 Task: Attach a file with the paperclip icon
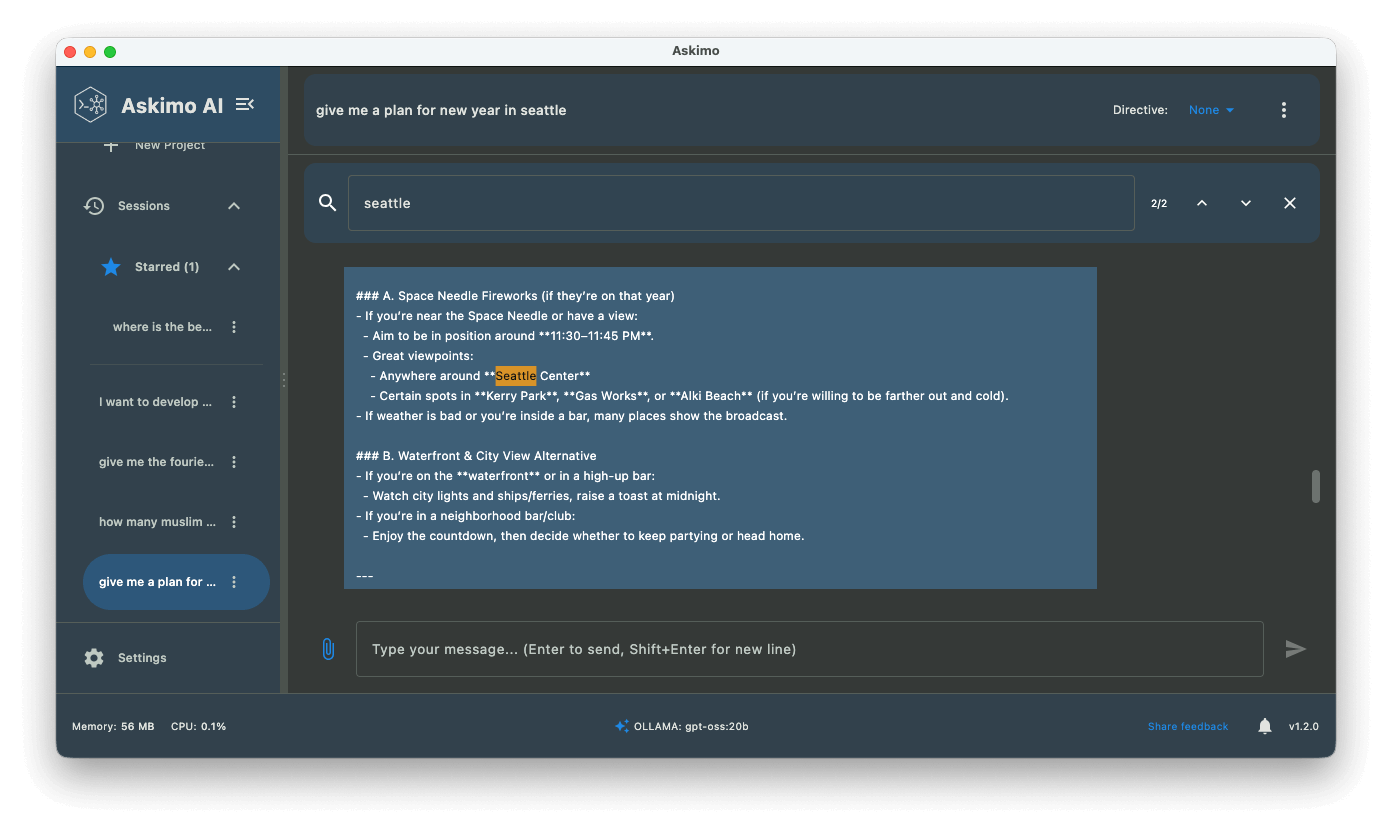(328, 648)
